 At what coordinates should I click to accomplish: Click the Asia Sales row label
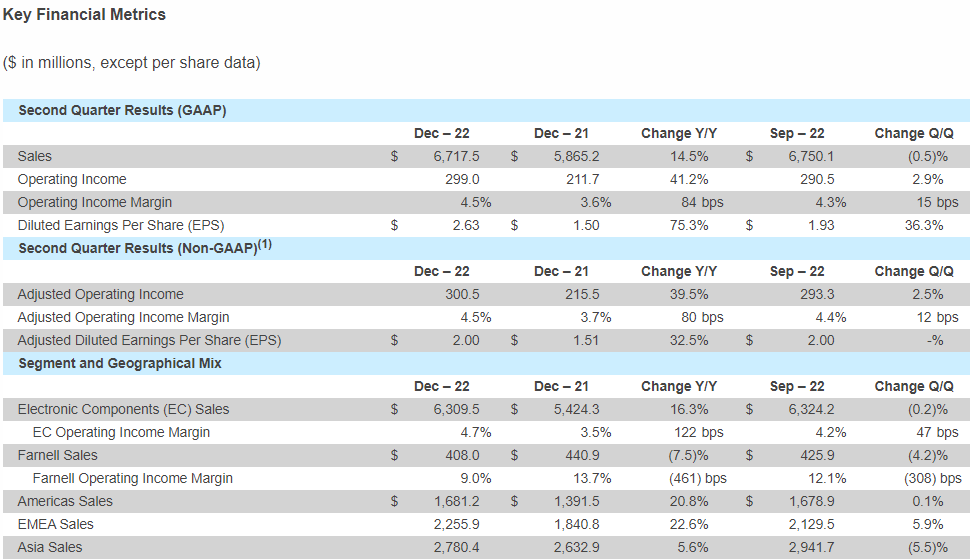click(50, 547)
